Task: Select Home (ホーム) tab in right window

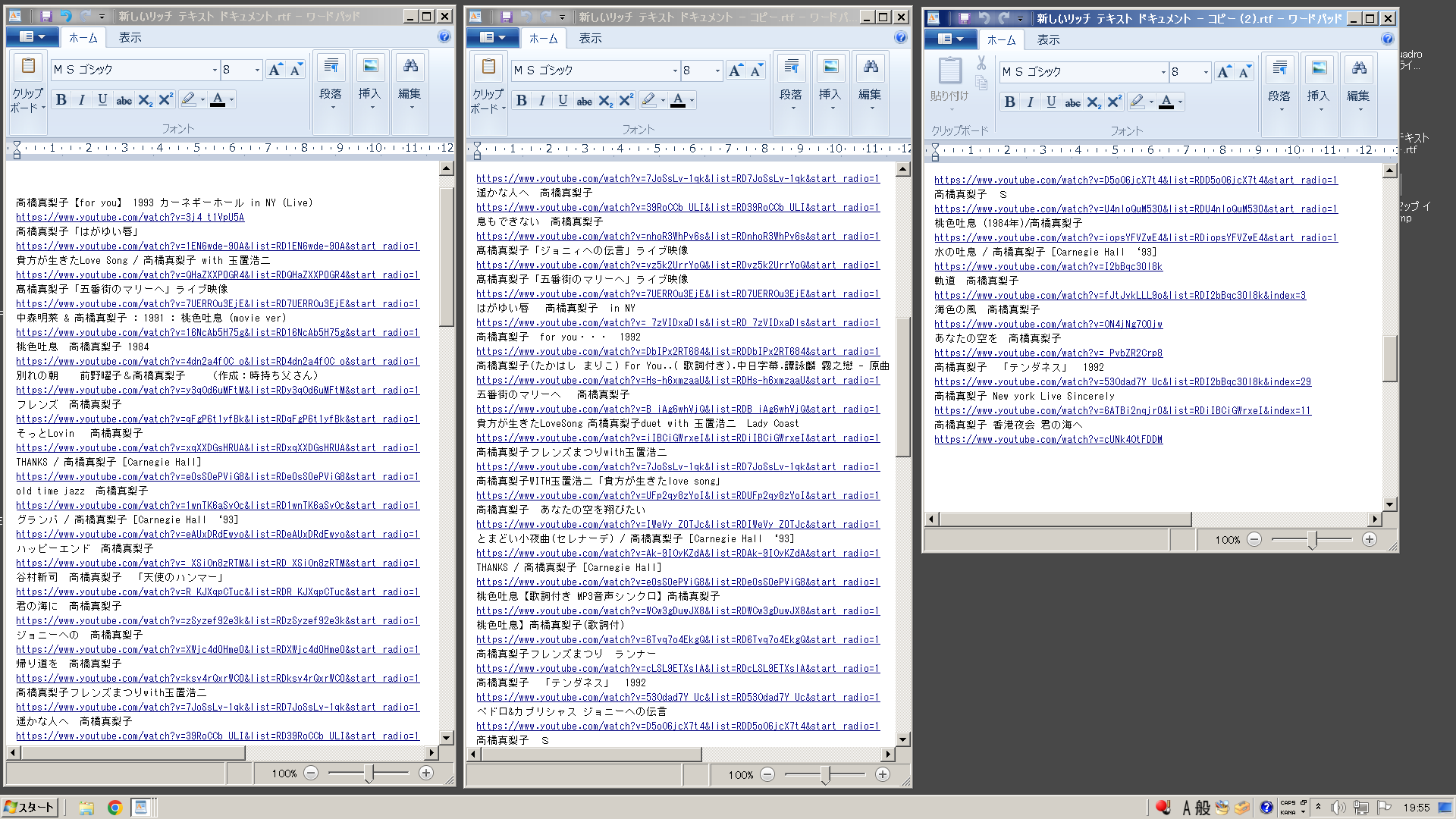Action: click(1001, 39)
